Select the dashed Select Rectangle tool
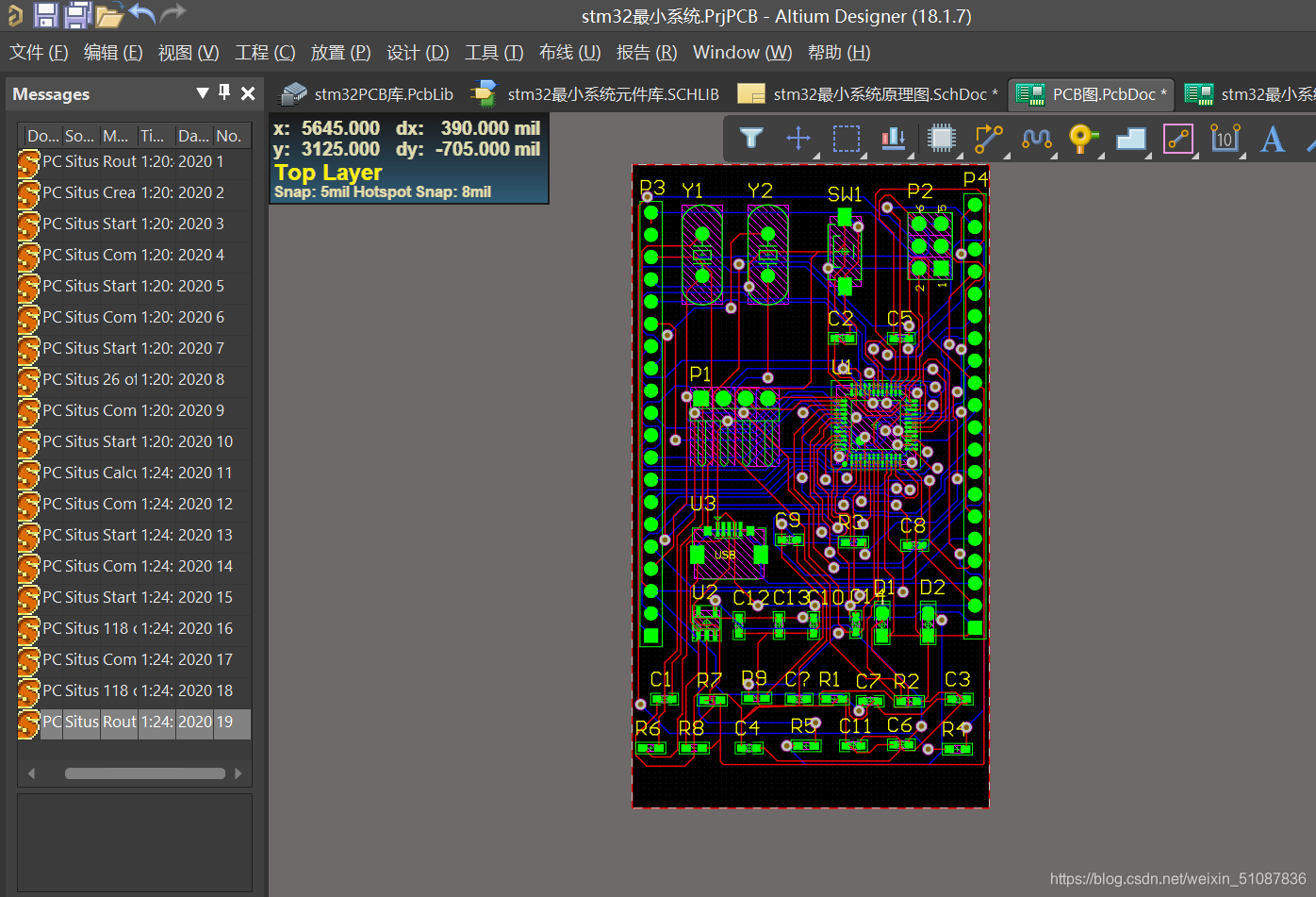 coord(847,139)
